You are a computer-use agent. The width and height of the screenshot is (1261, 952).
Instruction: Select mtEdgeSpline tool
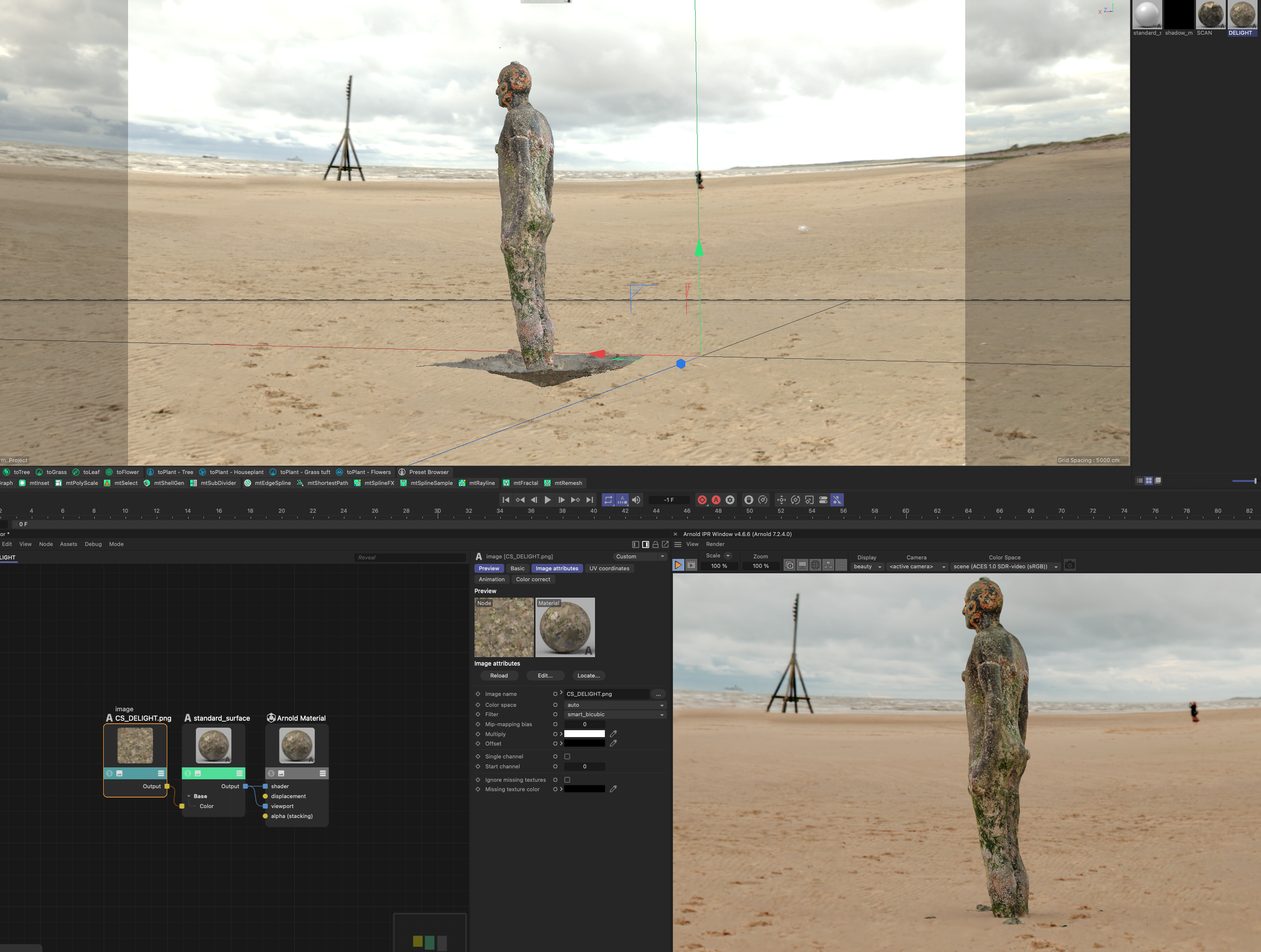tap(267, 483)
